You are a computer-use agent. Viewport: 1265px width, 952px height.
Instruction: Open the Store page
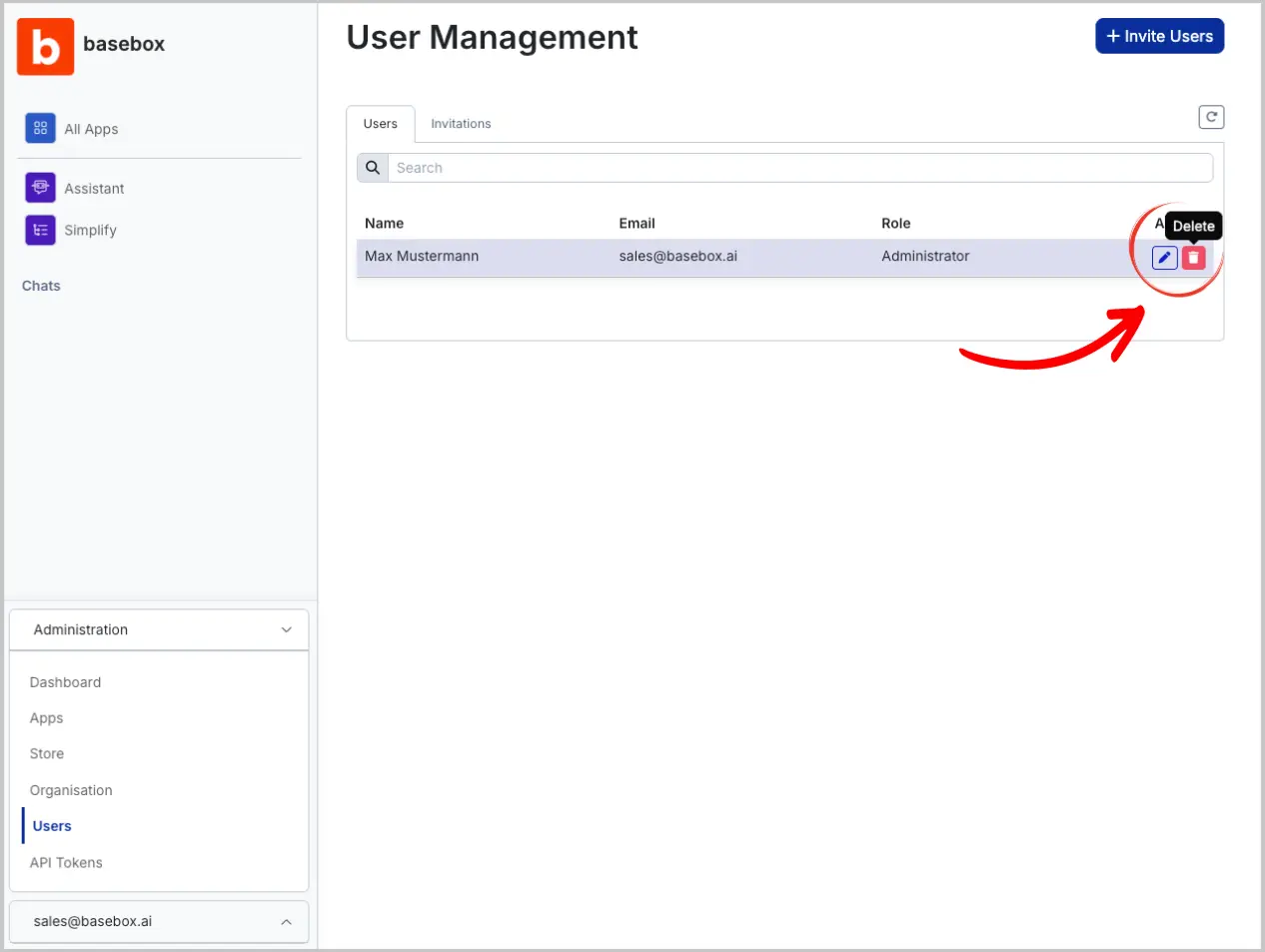tap(47, 754)
